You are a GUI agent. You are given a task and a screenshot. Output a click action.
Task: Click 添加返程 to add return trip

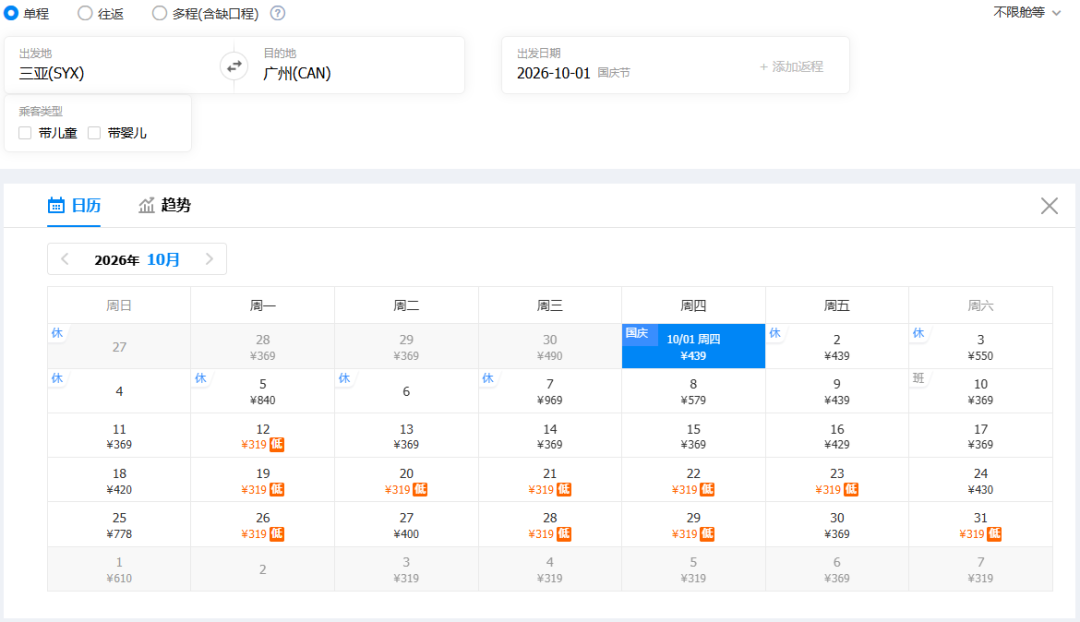pos(791,67)
